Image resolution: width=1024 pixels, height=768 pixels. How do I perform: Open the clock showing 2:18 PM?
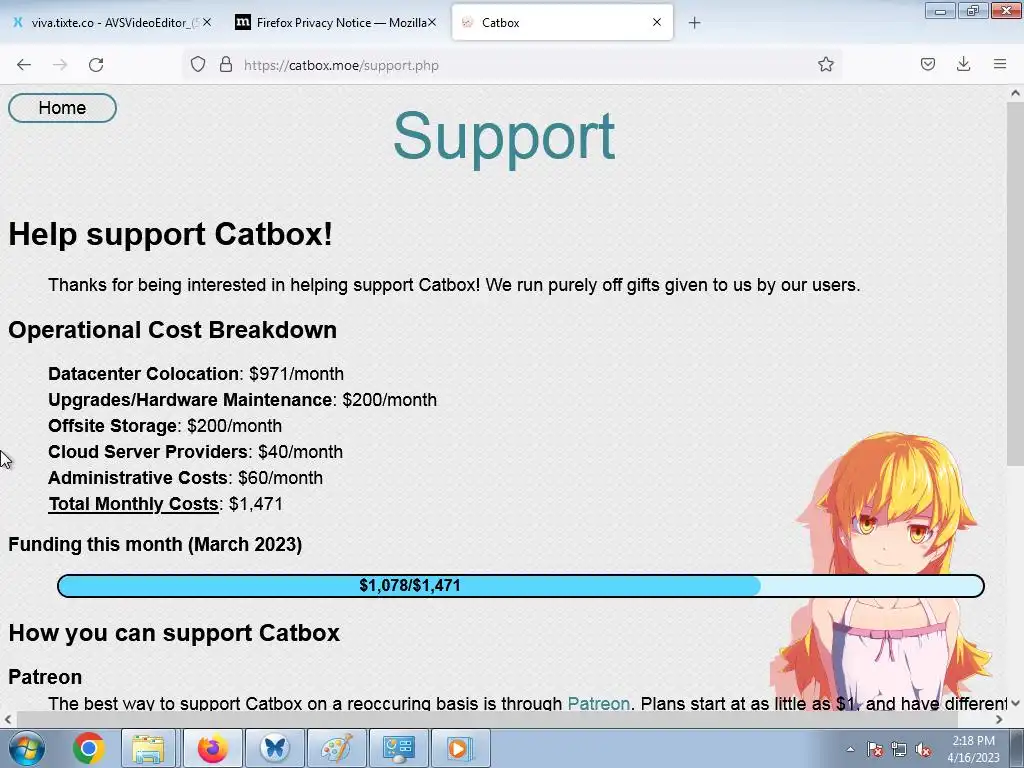pos(973,749)
